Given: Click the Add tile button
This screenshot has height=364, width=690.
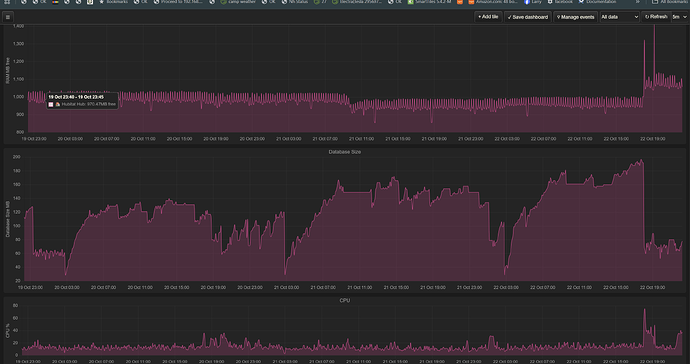Looking at the screenshot, I should 488,17.
